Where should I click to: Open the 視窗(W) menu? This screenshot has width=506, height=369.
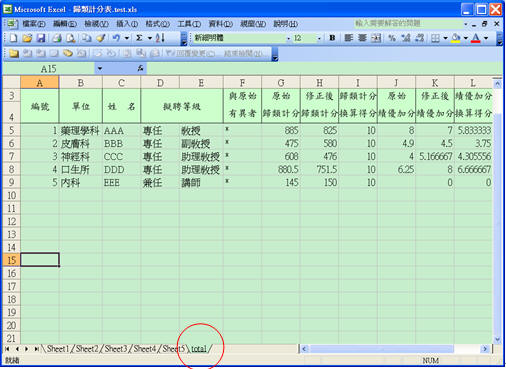[x=253, y=24]
